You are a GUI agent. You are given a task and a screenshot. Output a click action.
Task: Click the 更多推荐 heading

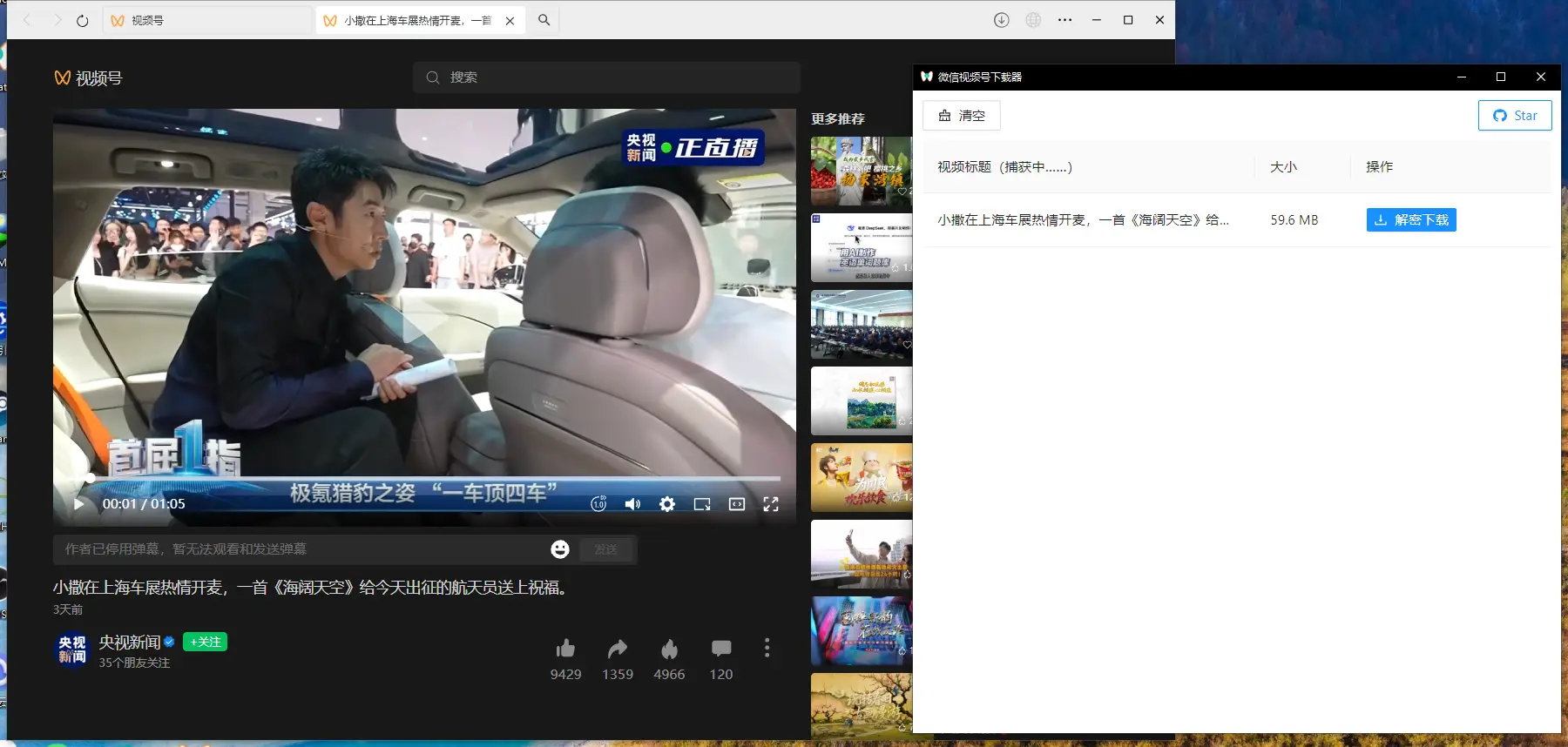[838, 118]
